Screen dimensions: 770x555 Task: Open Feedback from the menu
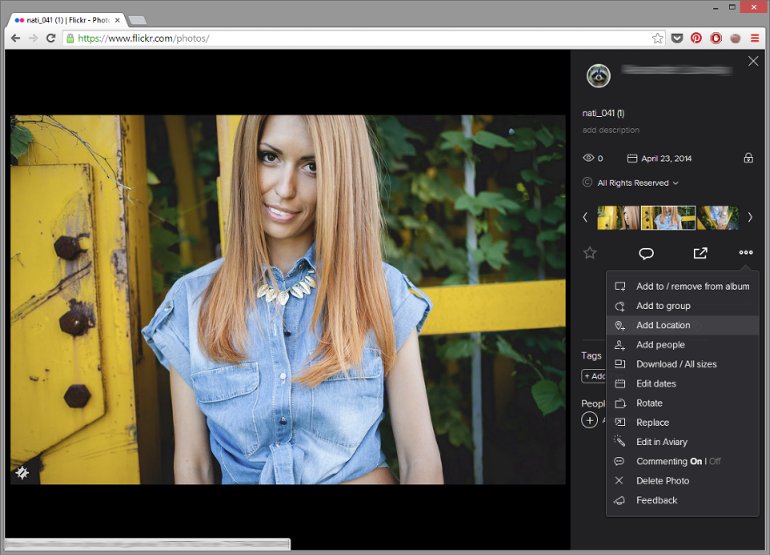pos(683,500)
